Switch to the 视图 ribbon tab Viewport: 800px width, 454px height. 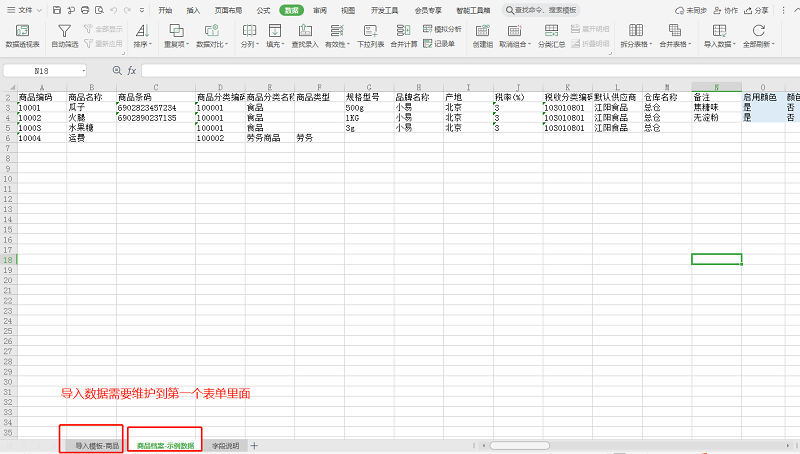tap(348, 10)
